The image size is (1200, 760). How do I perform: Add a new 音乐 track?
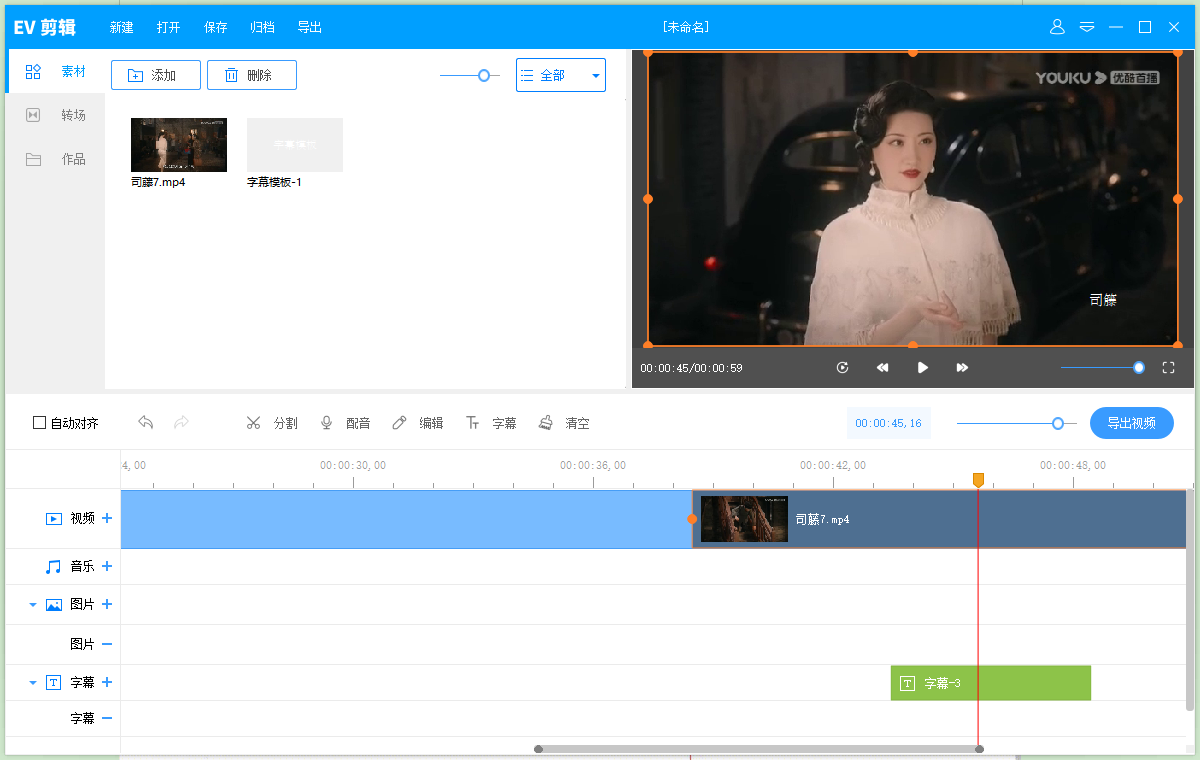(x=107, y=566)
